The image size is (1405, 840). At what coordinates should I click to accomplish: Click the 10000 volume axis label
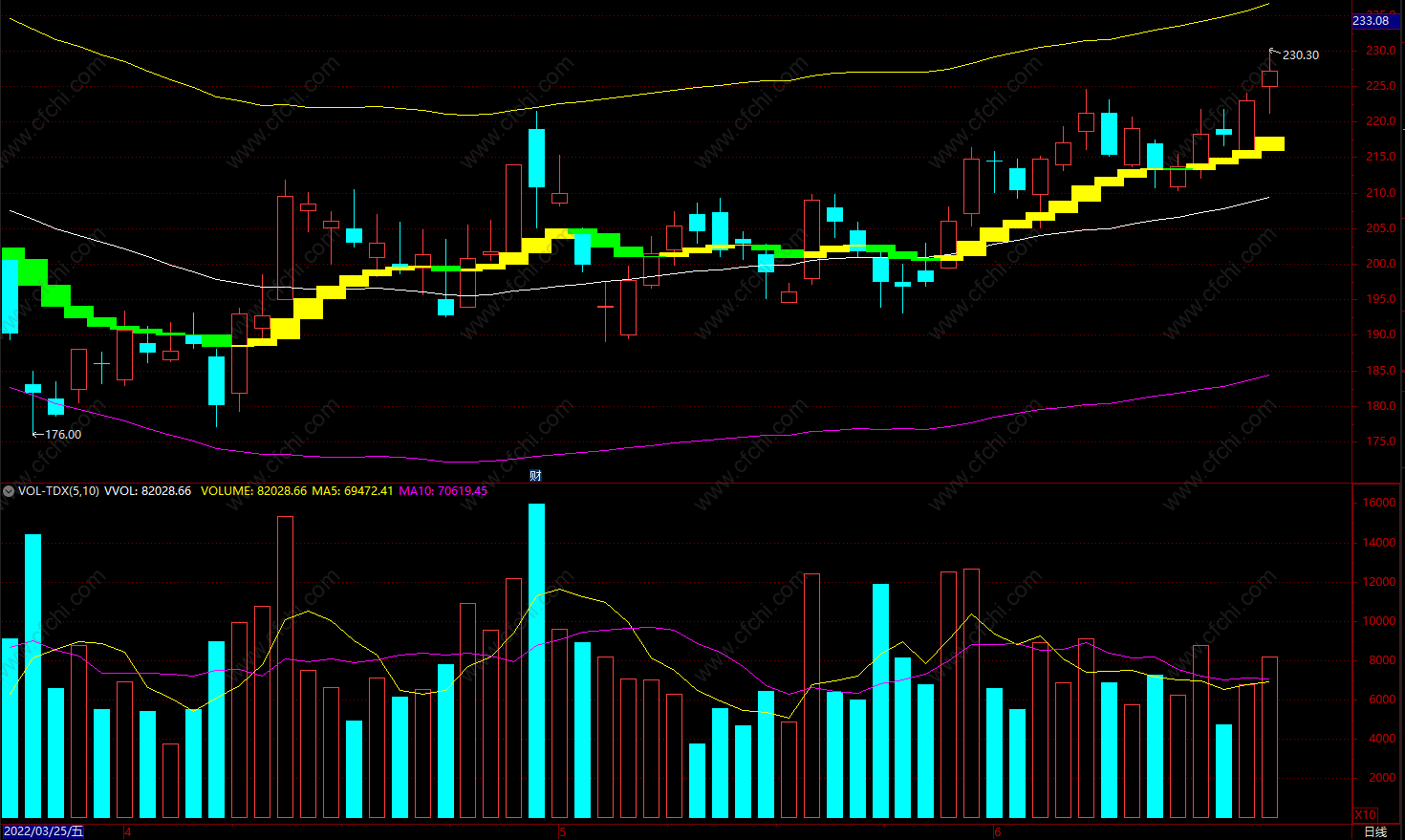point(1379,621)
